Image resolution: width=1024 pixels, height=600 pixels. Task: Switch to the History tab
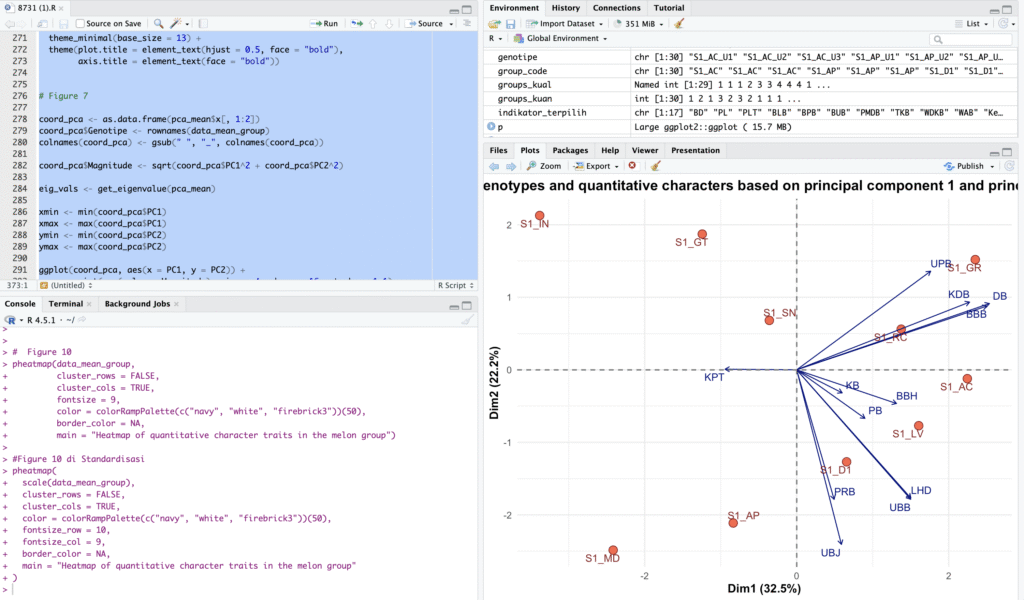pos(565,7)
